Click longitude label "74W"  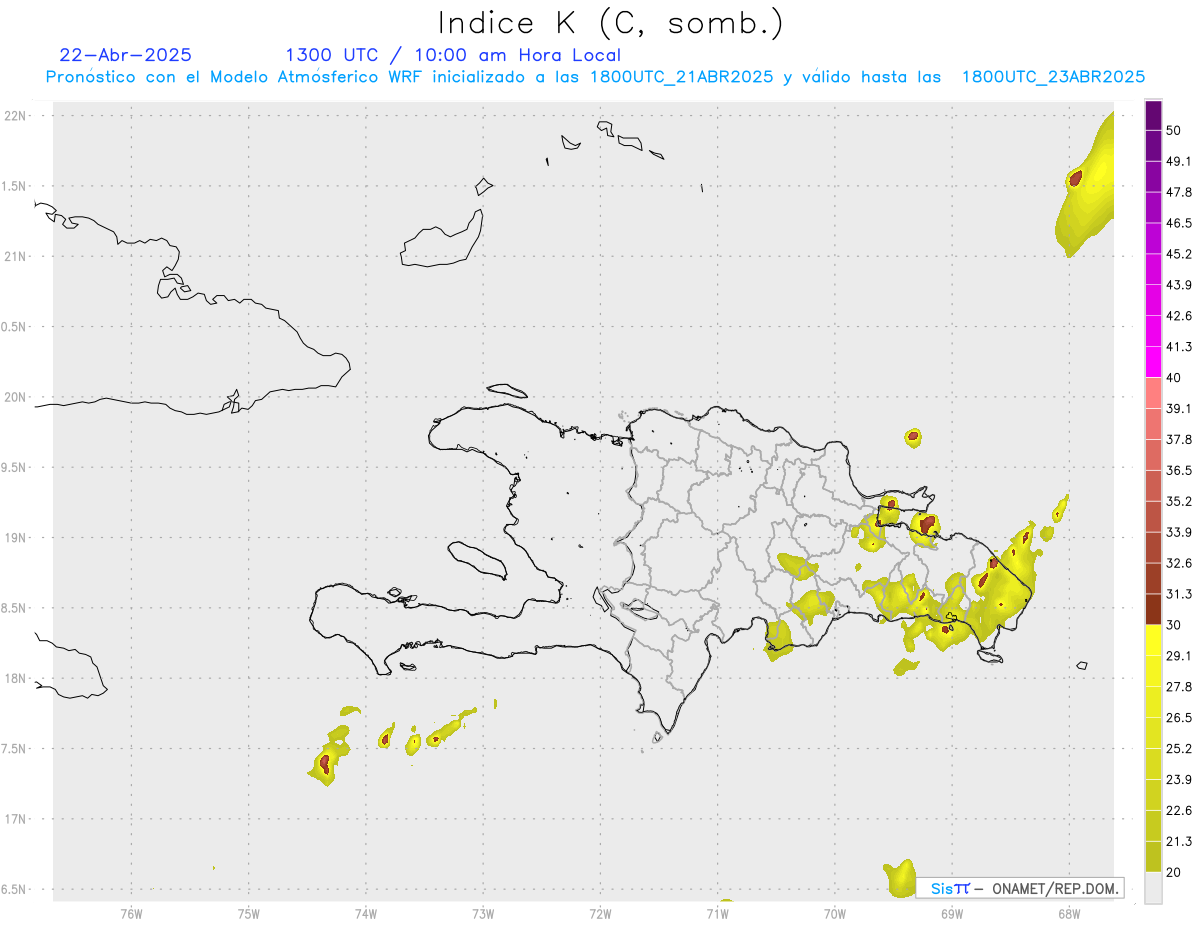tap(366, 914)
